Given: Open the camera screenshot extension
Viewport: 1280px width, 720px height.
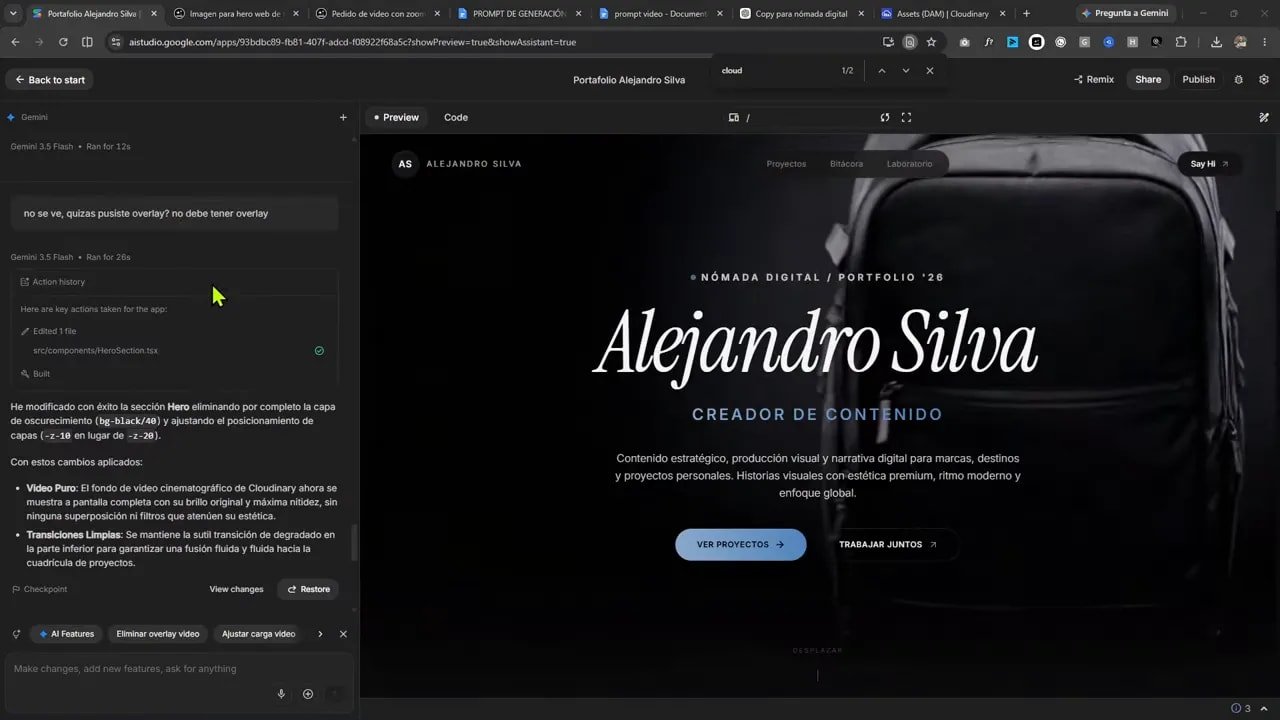Looking at the screenshot, I should pos(964,42).
